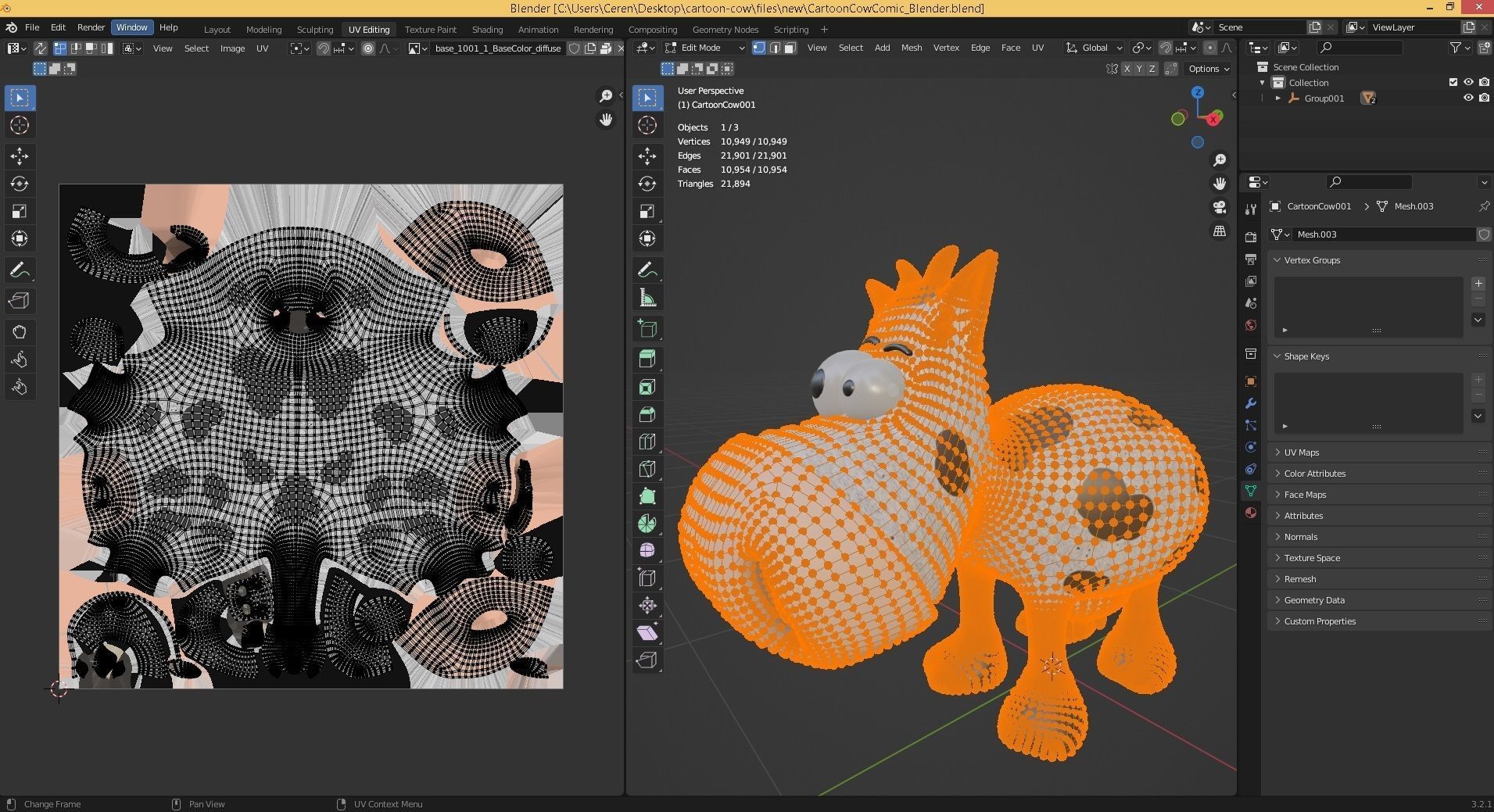The width and height of the screenshot is (1494, 812).
Task: Hide Group001 in viewport with eye icon
Action: point(1468,98)
